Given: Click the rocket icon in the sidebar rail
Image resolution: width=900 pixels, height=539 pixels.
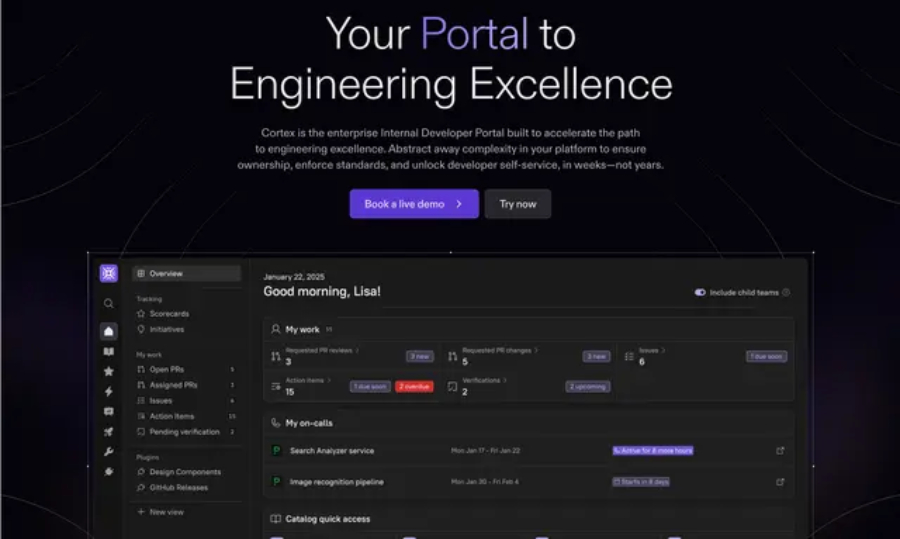Looking at the screenshot, I should coord(108,432).
